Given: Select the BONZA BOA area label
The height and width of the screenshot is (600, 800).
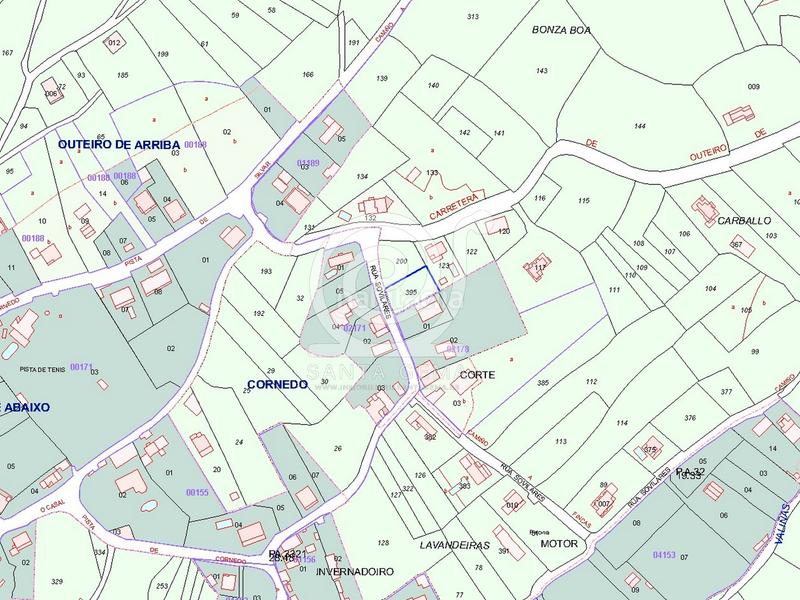Looking at the screenshot, I should point(561,31).
